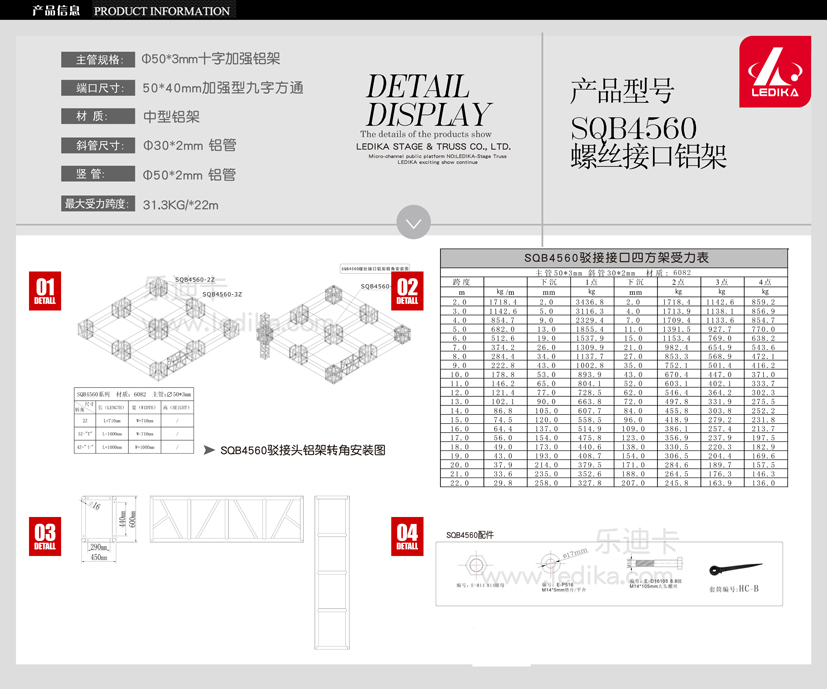Click table cell "245.8" in last row
Viewport: 827px width, 689px height.
[x=677, y=483]
